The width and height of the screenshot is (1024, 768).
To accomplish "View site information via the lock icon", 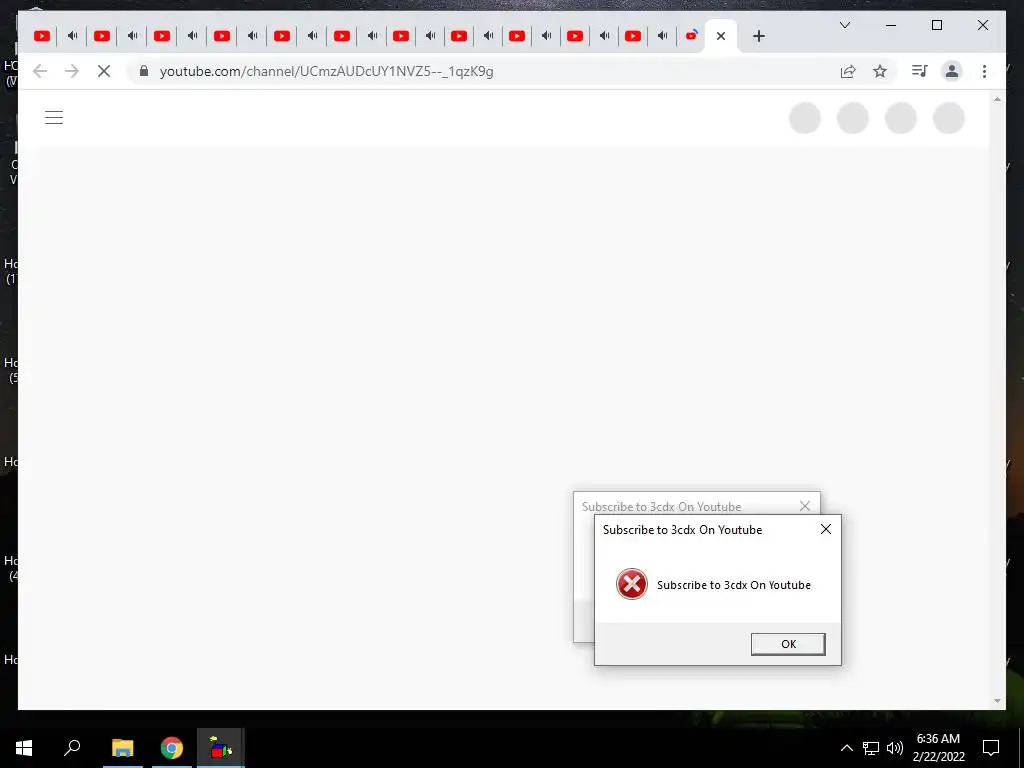I will [x=144, y=71].
